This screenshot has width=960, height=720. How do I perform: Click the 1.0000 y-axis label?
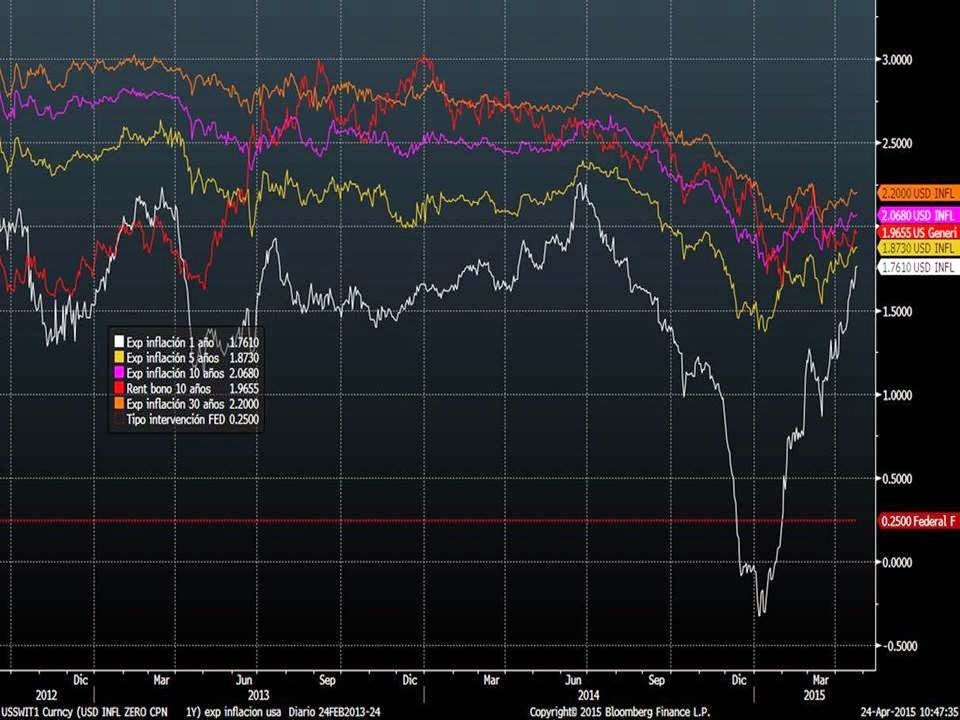(897, 395)
